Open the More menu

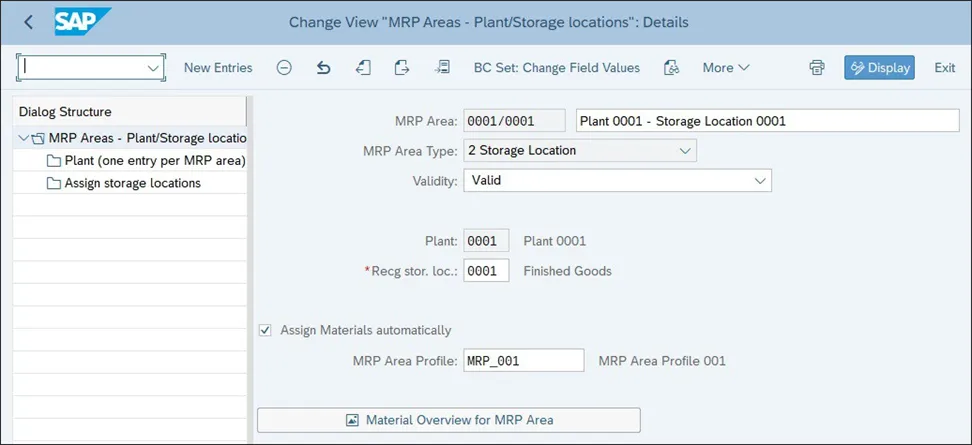725,68
